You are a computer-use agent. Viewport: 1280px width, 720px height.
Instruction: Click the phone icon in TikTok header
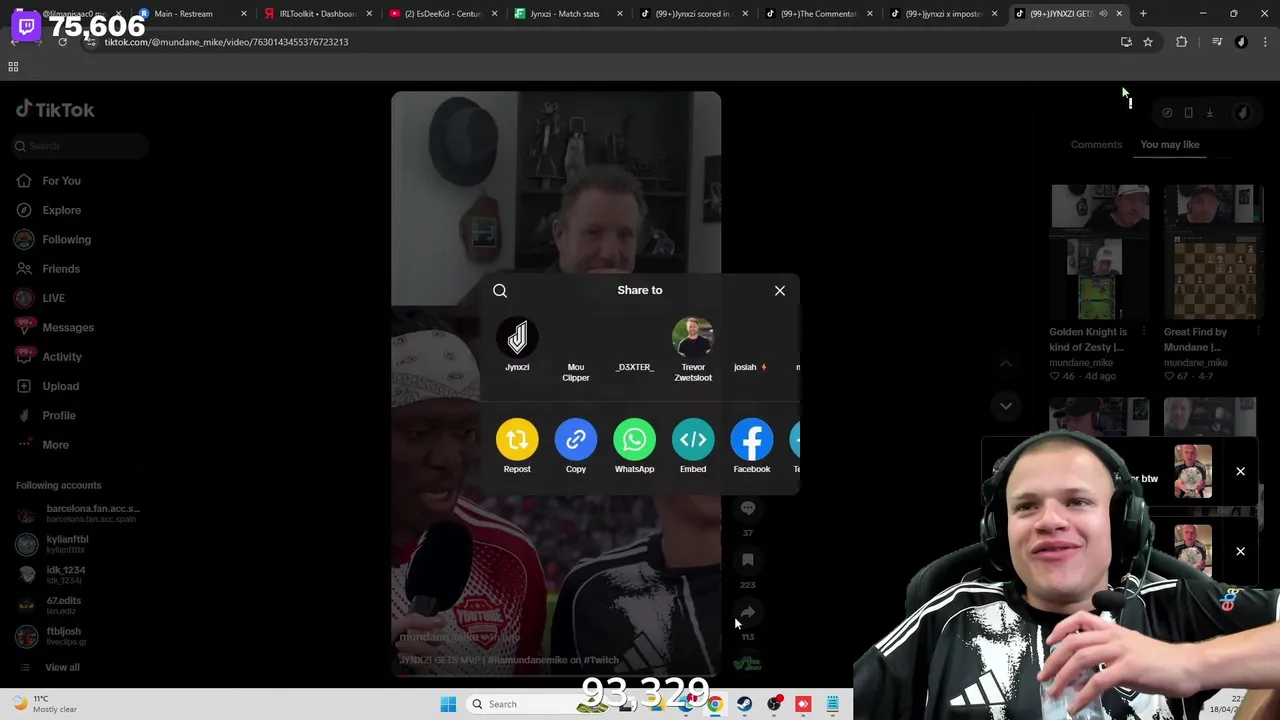click(1188, 113)
